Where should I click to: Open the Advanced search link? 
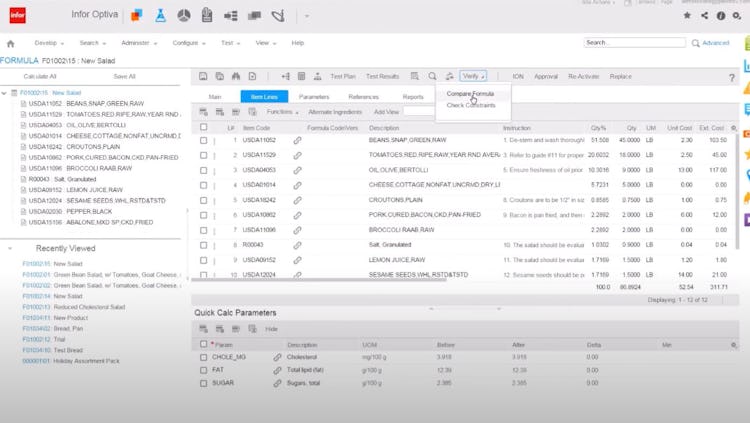pos(716,43)
